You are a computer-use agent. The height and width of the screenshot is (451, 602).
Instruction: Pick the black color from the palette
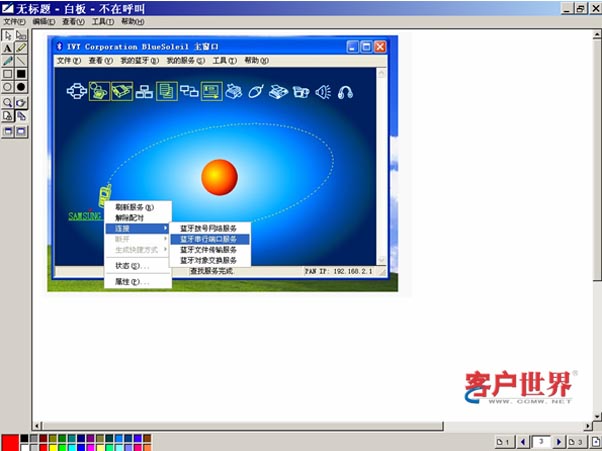[25, 438]
